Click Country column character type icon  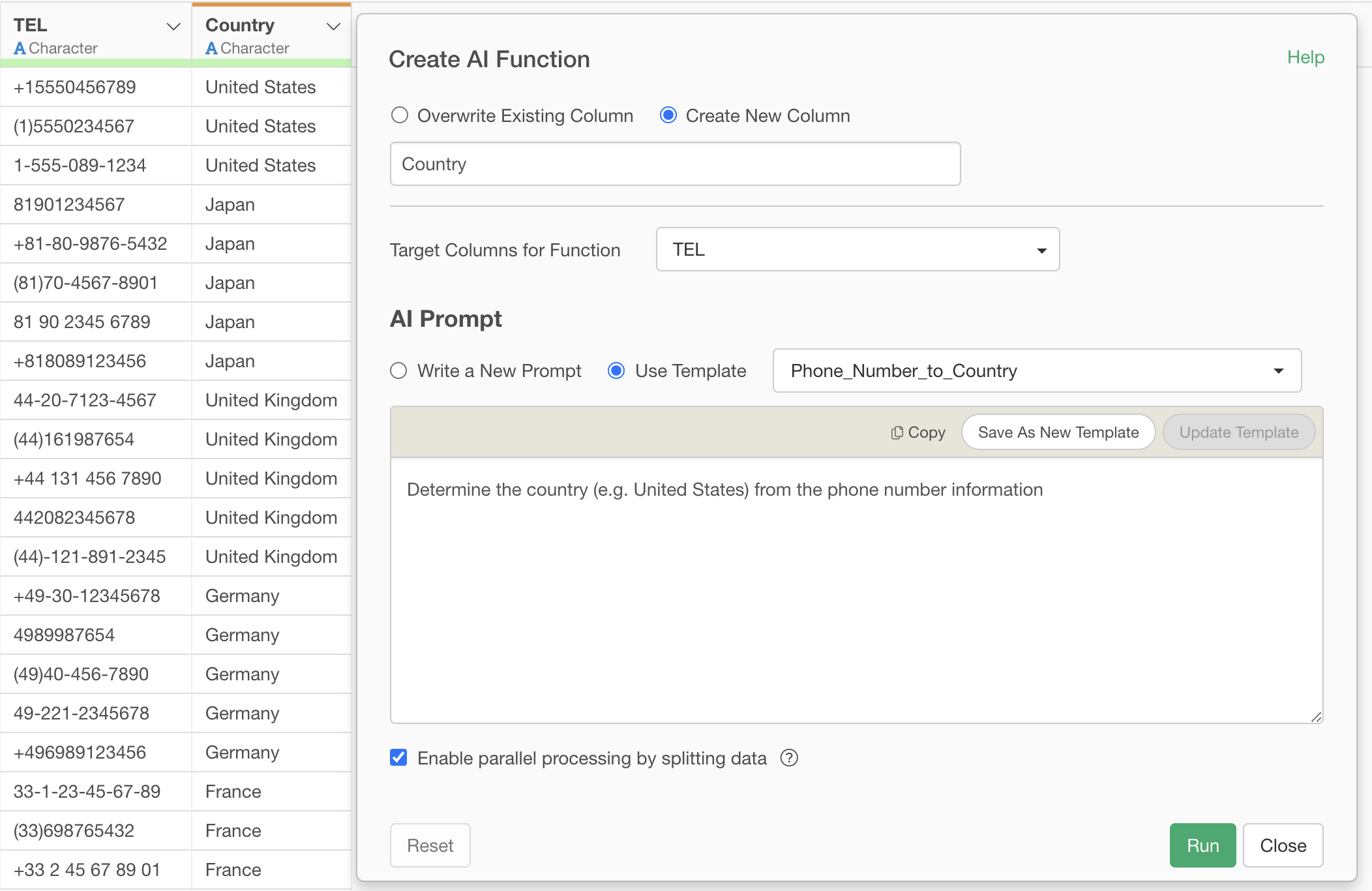[211, 48]
